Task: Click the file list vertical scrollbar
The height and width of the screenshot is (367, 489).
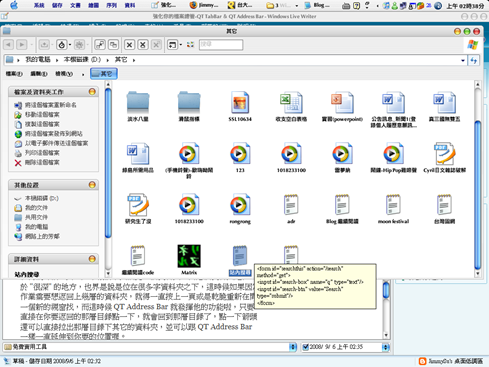Action: pyautogui.click(x=477, y=195)
